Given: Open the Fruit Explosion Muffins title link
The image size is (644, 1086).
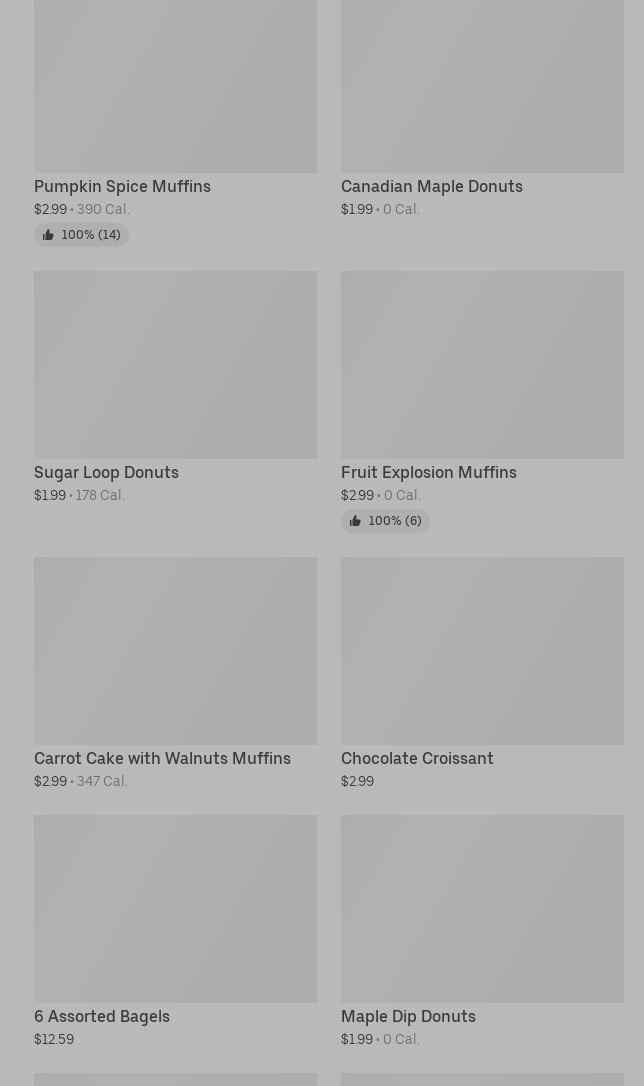Looking at the screenshot, I should tap(428, 472).
